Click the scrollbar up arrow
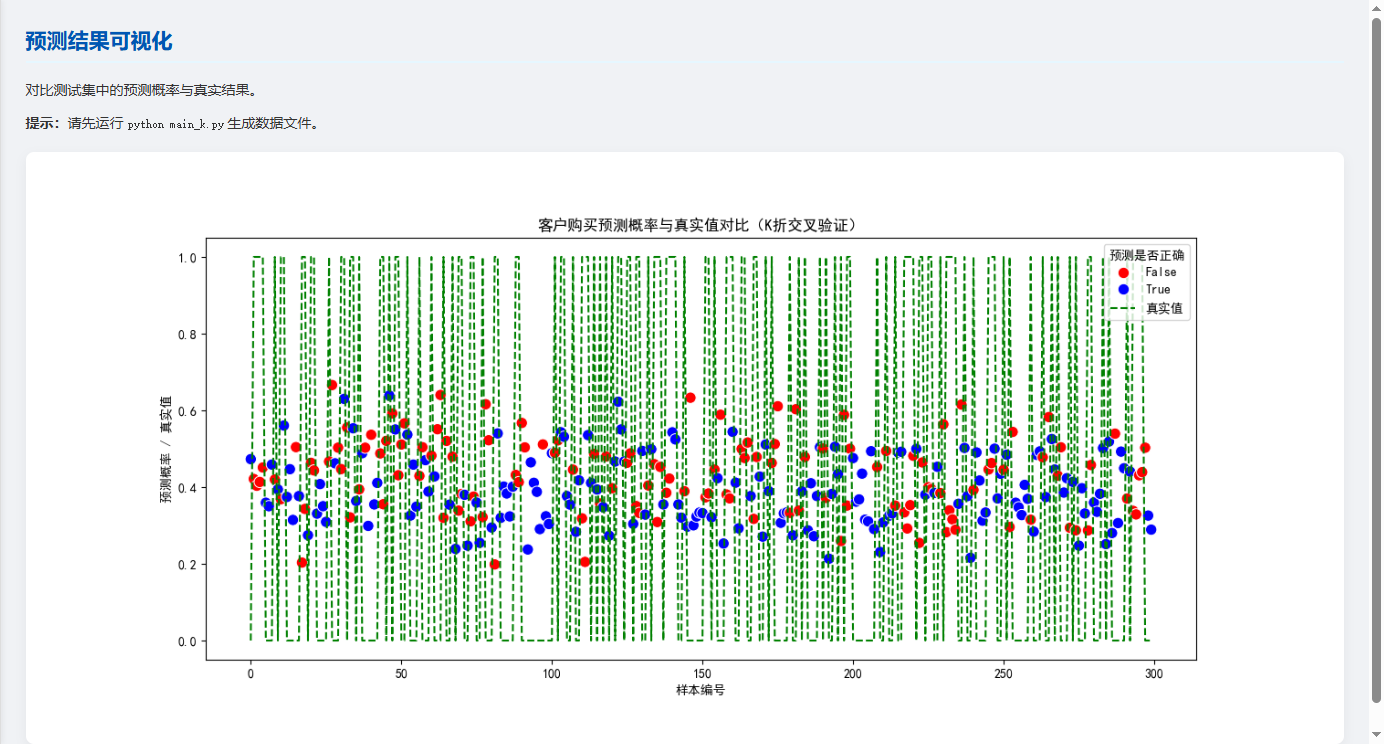The image size is (1384, 744). point(1376,8)
